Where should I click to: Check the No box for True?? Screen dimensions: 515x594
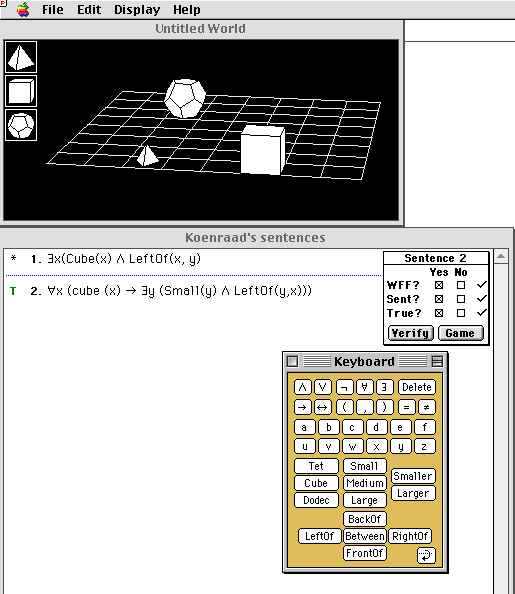[461, 313]
